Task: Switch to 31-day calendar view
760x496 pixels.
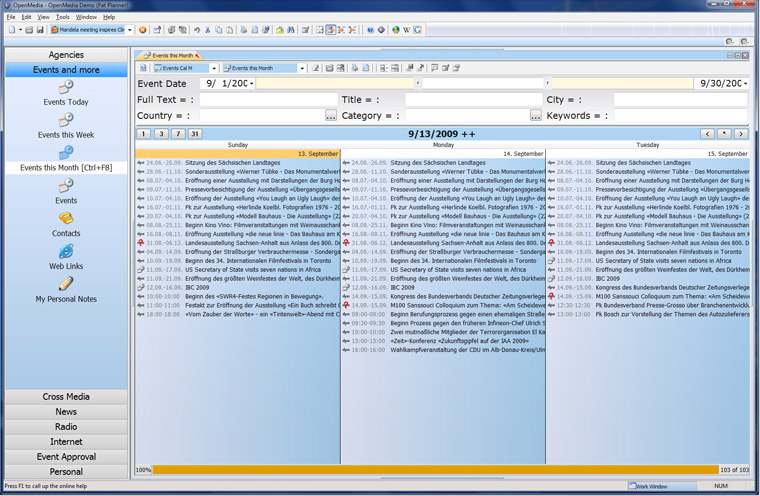Action: 195,133
